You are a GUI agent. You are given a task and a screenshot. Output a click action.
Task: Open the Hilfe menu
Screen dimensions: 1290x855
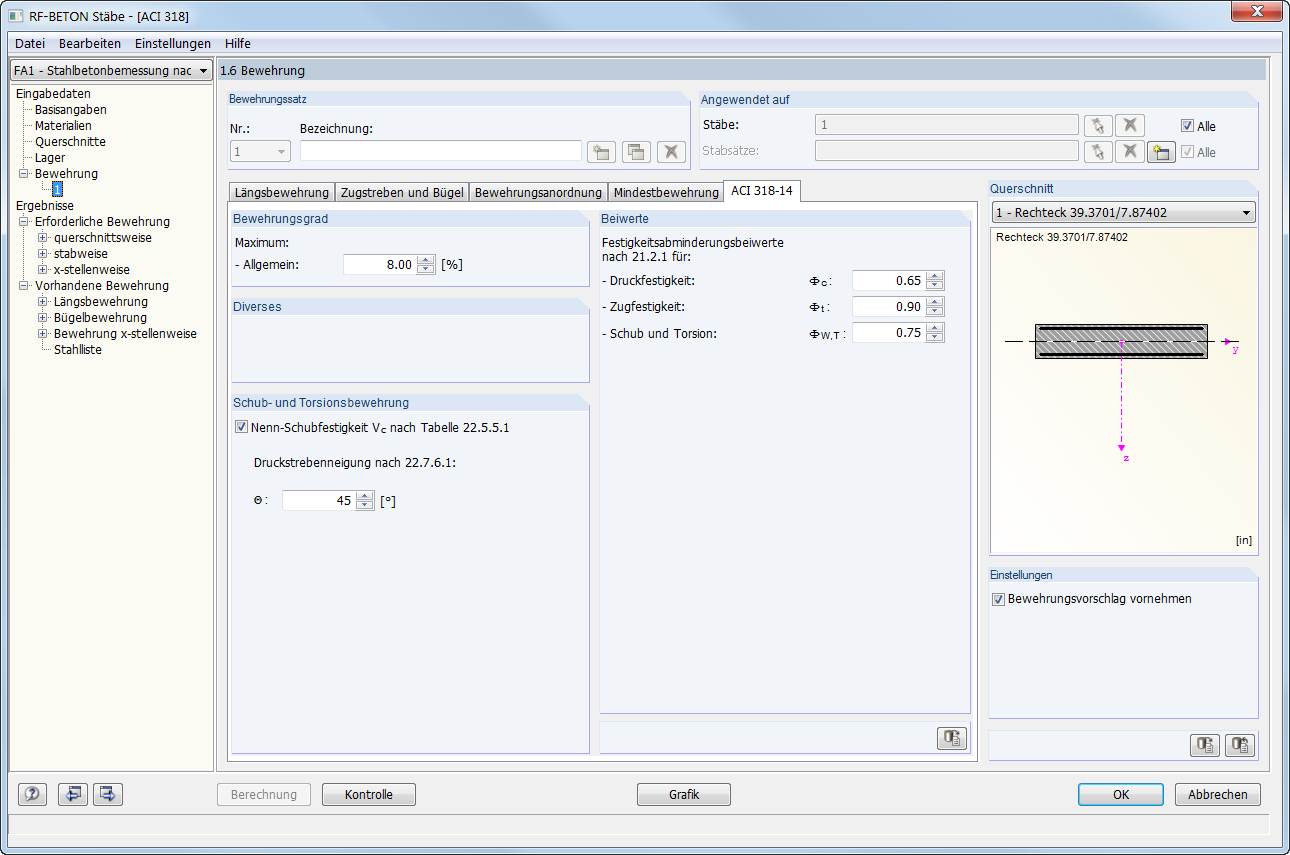click(238, 44)
